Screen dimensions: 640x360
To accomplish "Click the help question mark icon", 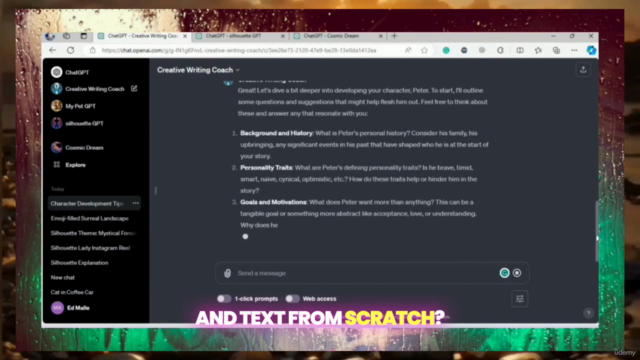I will (588, 313).
